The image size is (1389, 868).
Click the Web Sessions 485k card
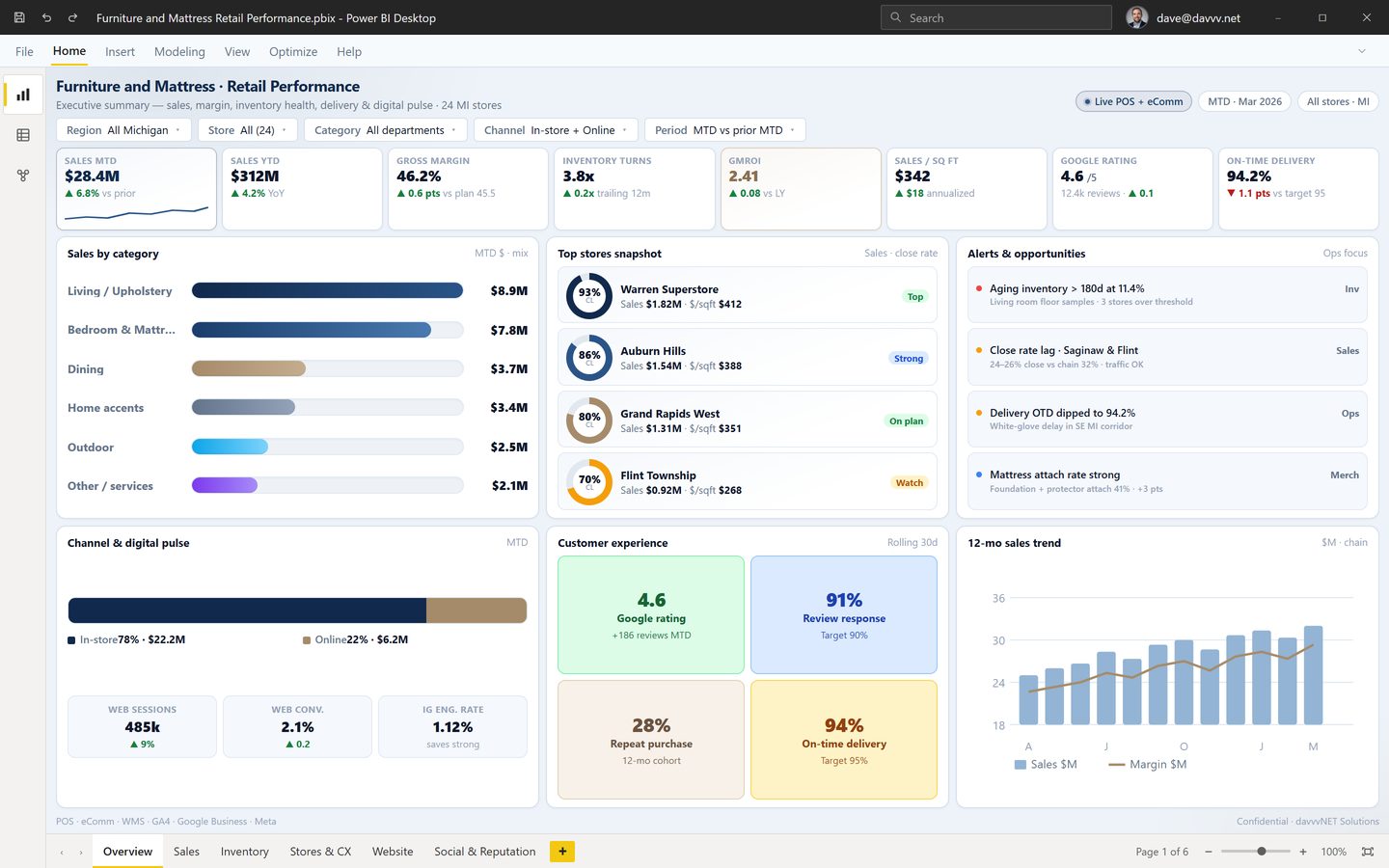pos(142,726)
